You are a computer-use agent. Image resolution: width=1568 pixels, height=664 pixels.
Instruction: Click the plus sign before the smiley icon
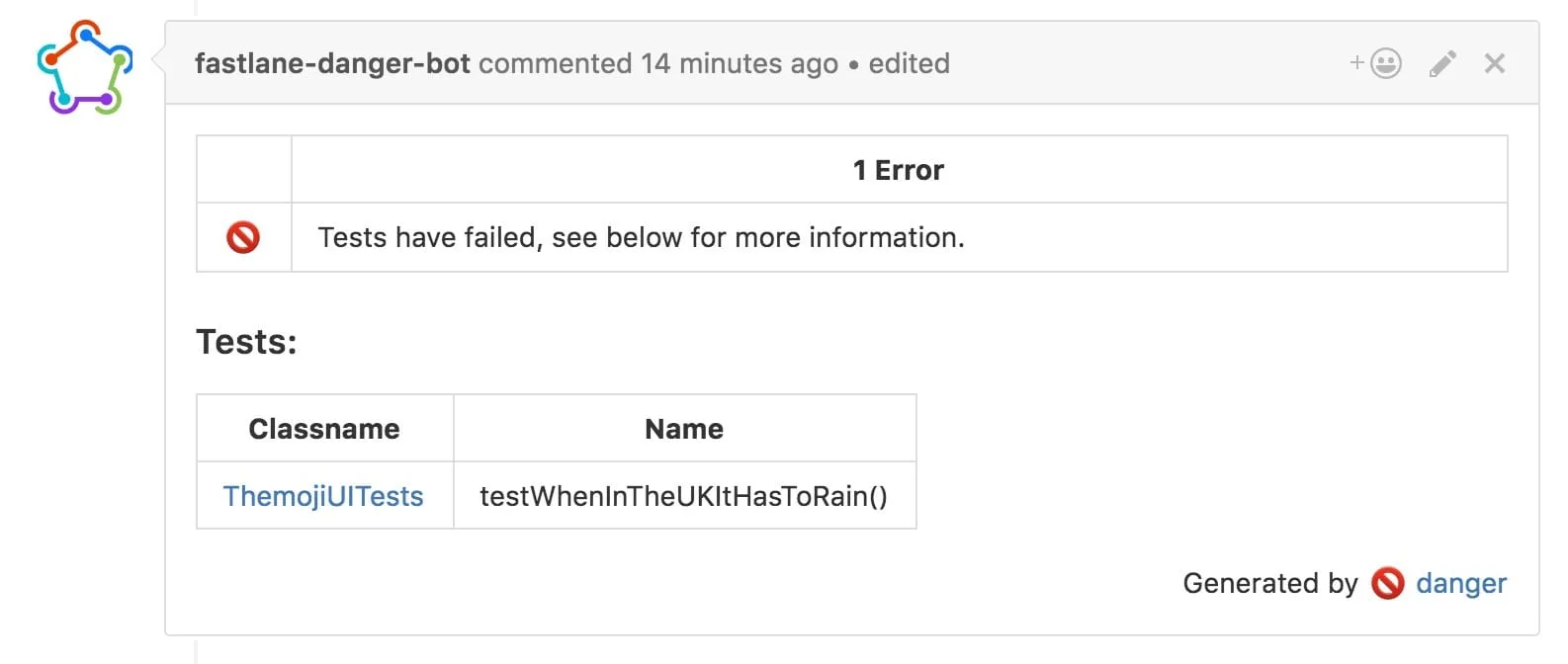pos(1356,62)
